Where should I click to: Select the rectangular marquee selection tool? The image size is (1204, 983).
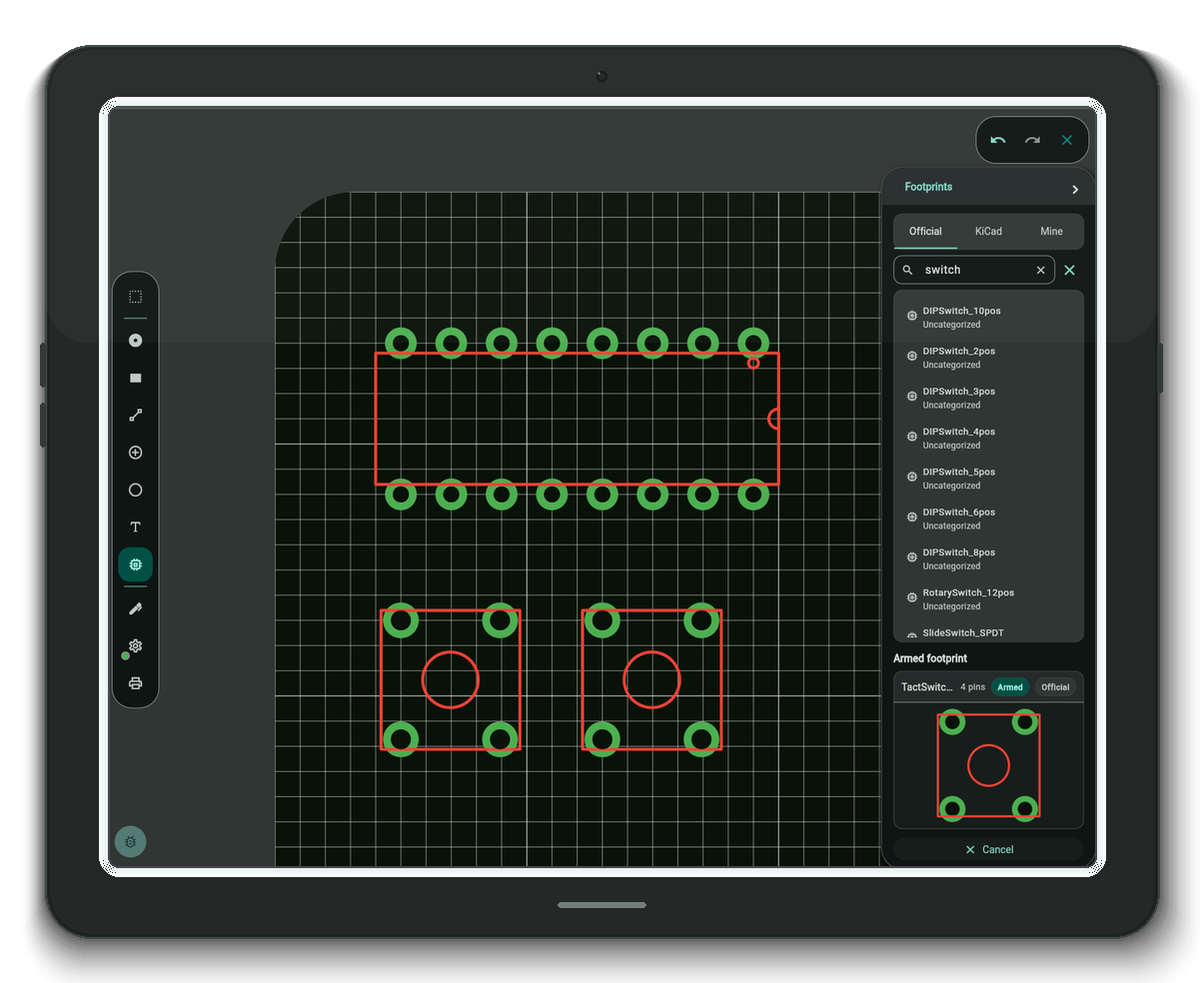coord(135,296)
